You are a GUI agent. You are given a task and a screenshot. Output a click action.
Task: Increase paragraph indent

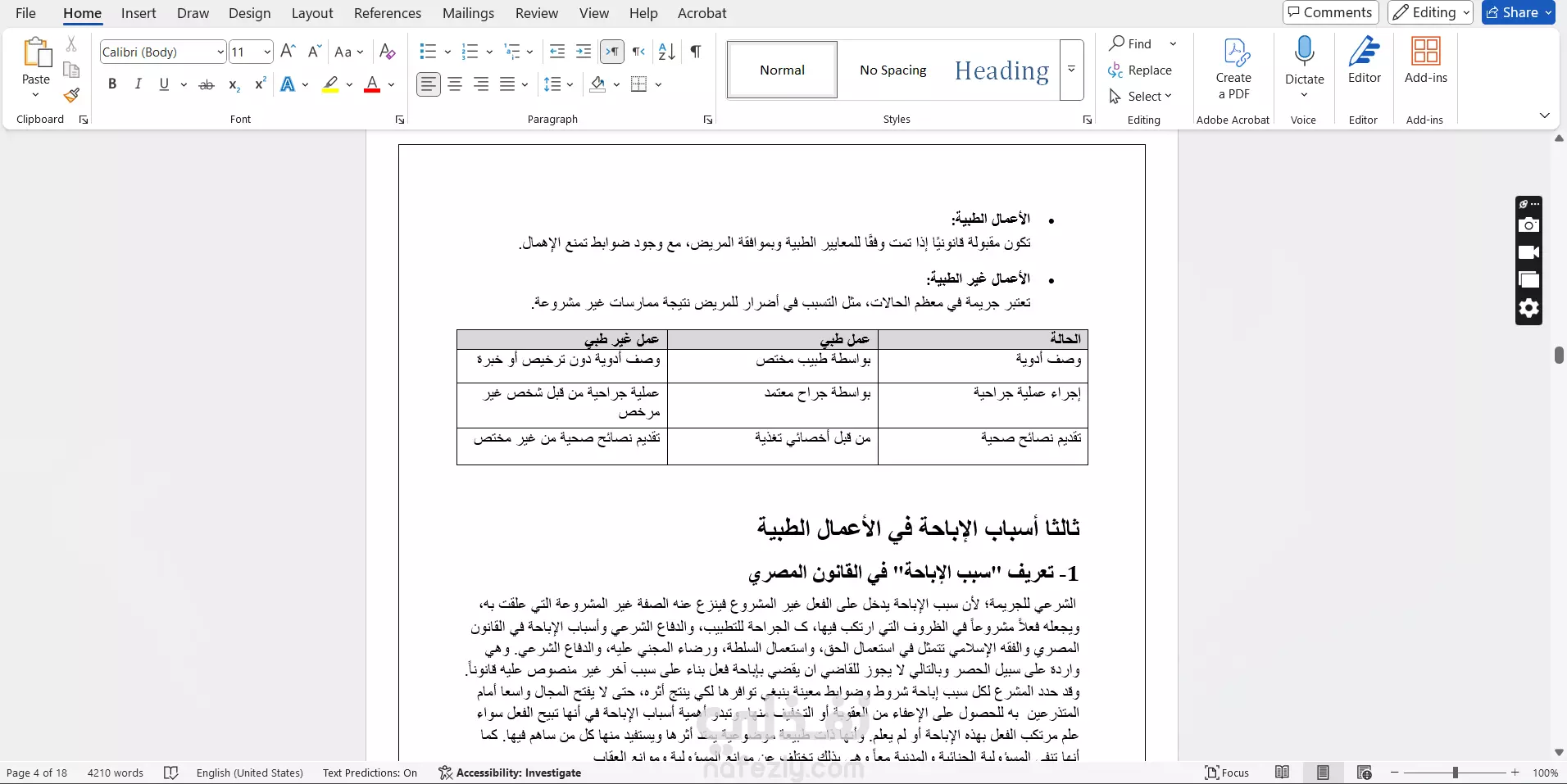[584, 52]
